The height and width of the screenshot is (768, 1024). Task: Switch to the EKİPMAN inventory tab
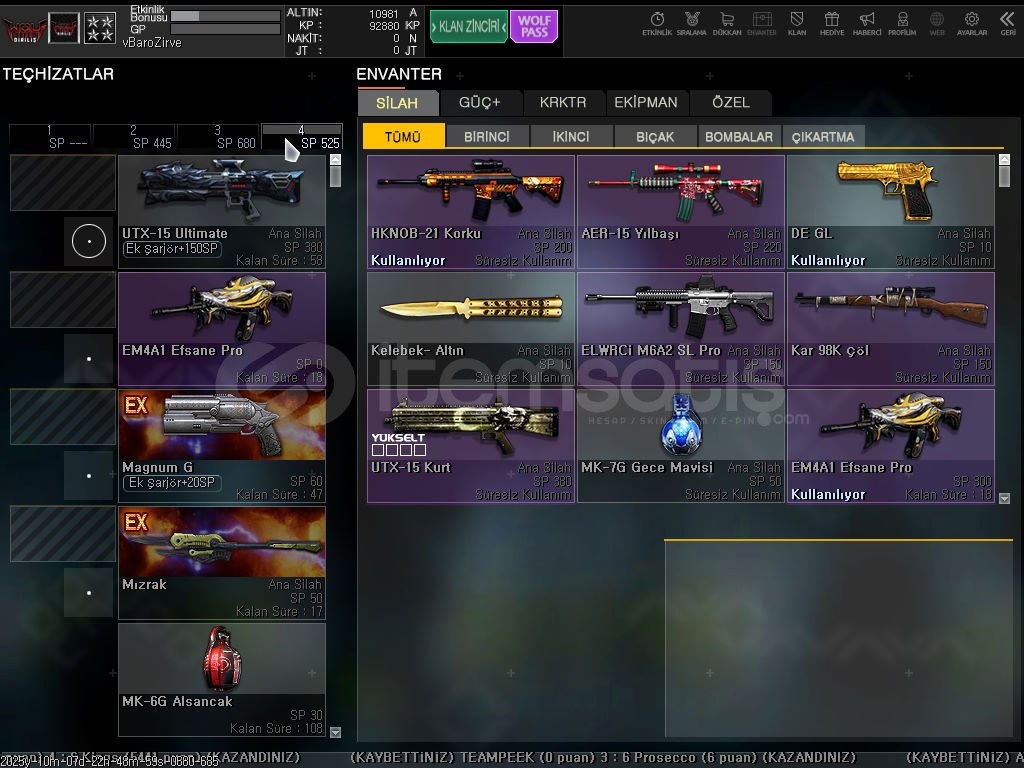646,102
